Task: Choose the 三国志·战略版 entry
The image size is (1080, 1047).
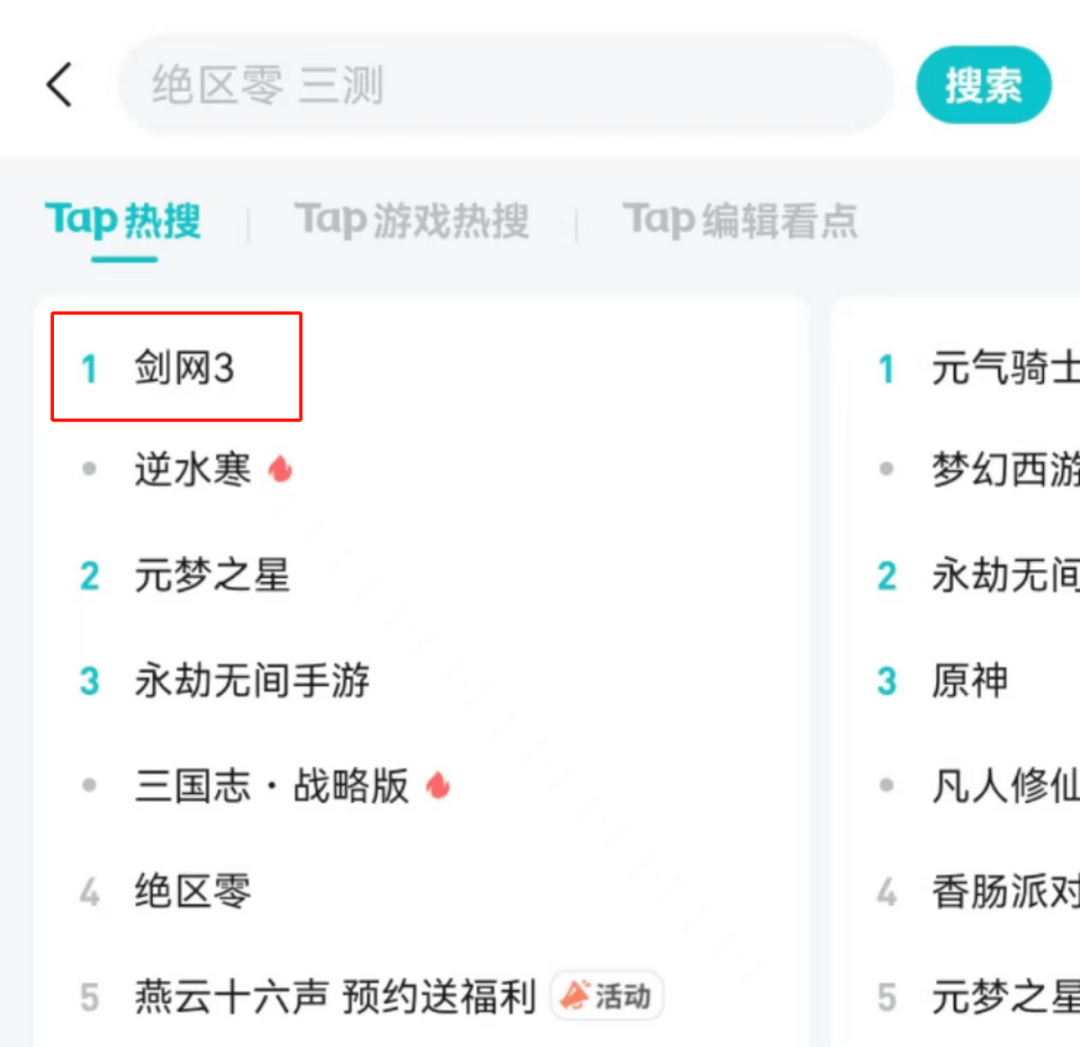Action: [272, 786]
